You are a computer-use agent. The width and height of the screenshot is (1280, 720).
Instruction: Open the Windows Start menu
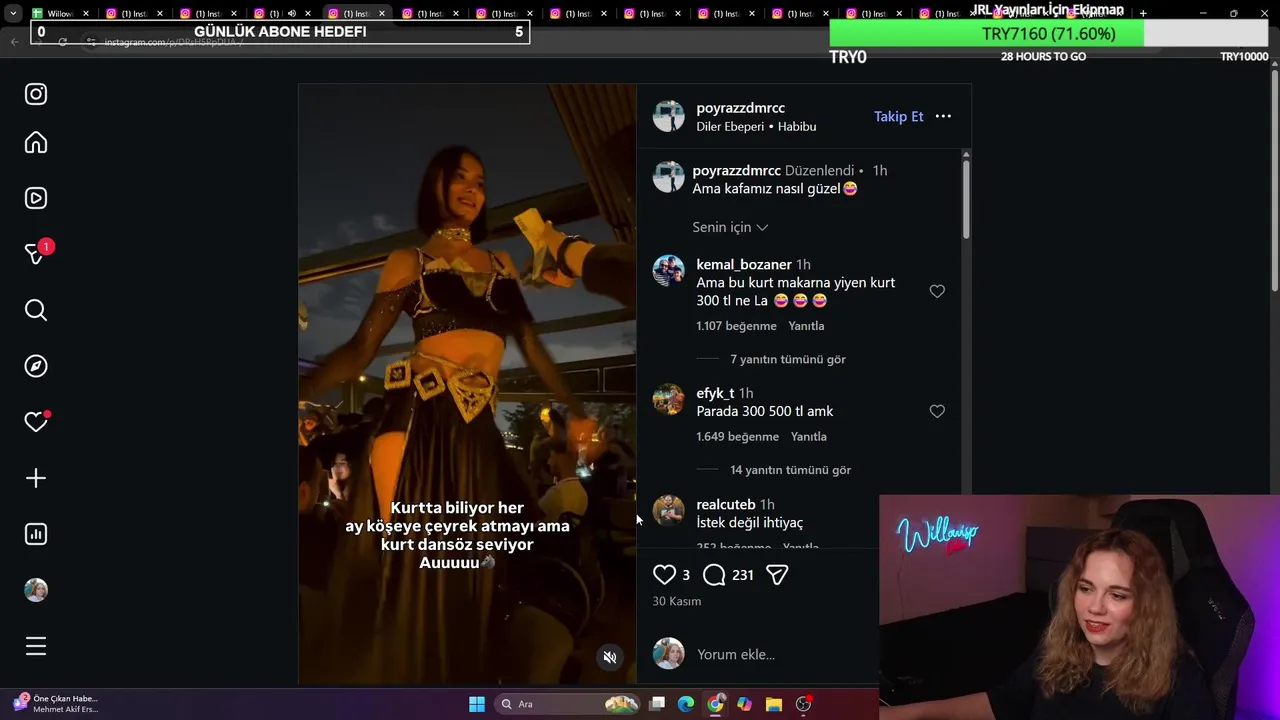[x=477, y=704]
